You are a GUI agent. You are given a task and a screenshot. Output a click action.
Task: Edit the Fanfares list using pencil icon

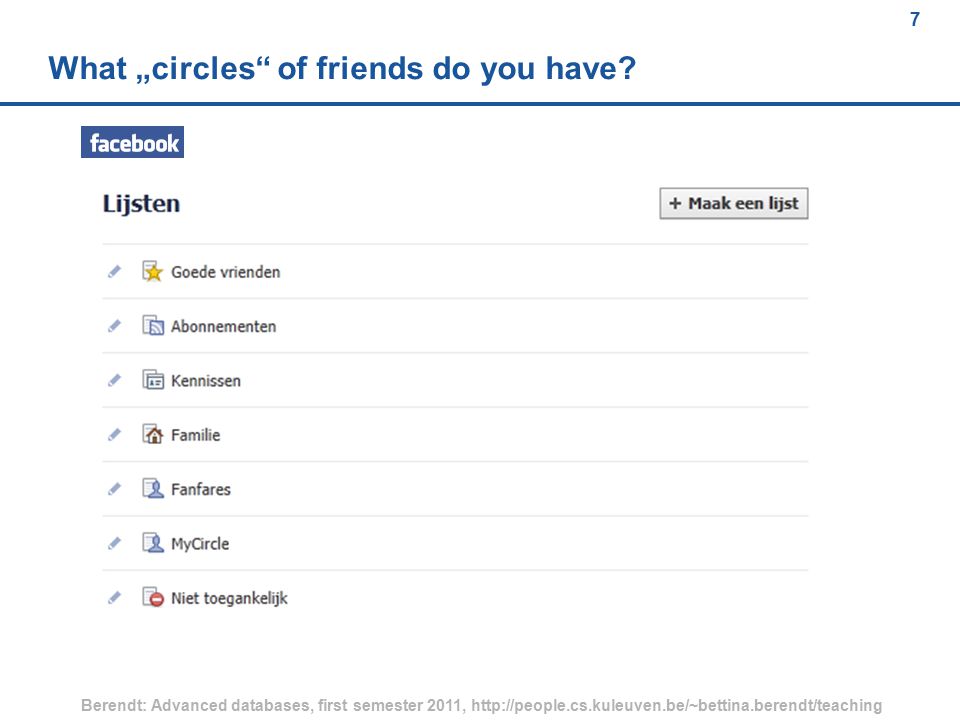pos(114,489)
